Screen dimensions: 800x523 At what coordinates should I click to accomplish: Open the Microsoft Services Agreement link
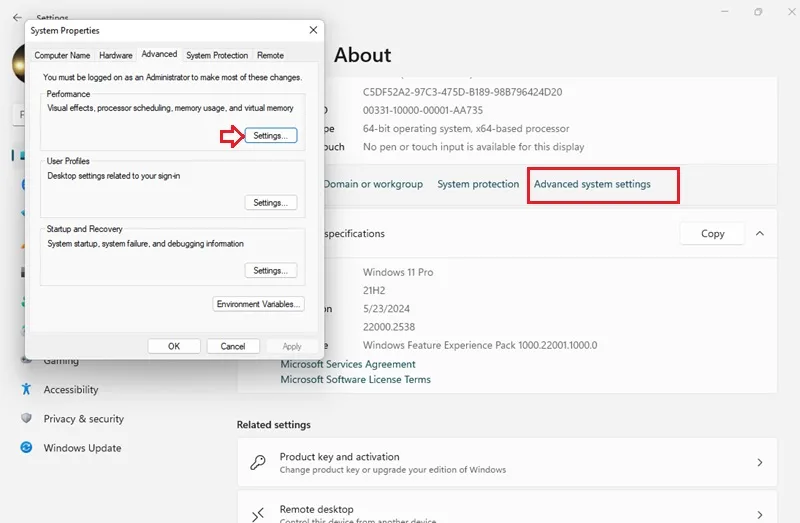[x=348, y=364]
